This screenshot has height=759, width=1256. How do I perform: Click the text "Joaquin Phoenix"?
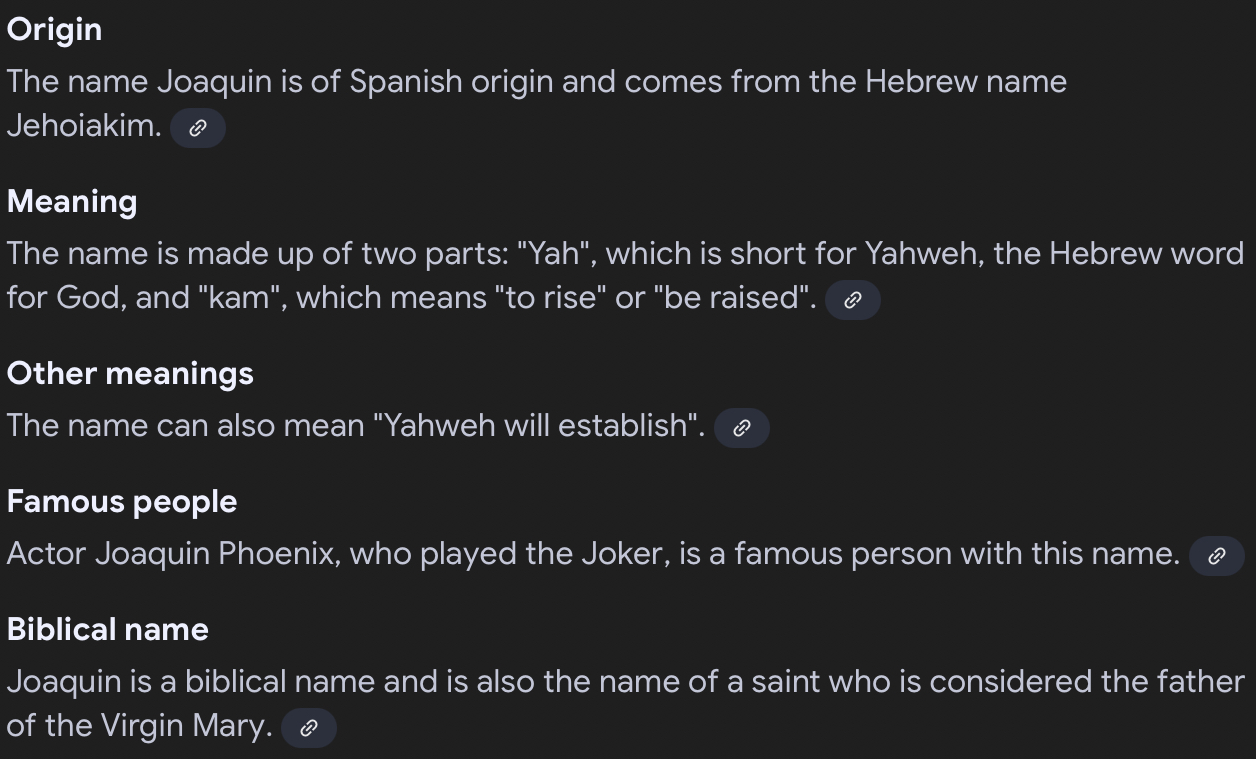pyautogui.click(x=214, y=554)
